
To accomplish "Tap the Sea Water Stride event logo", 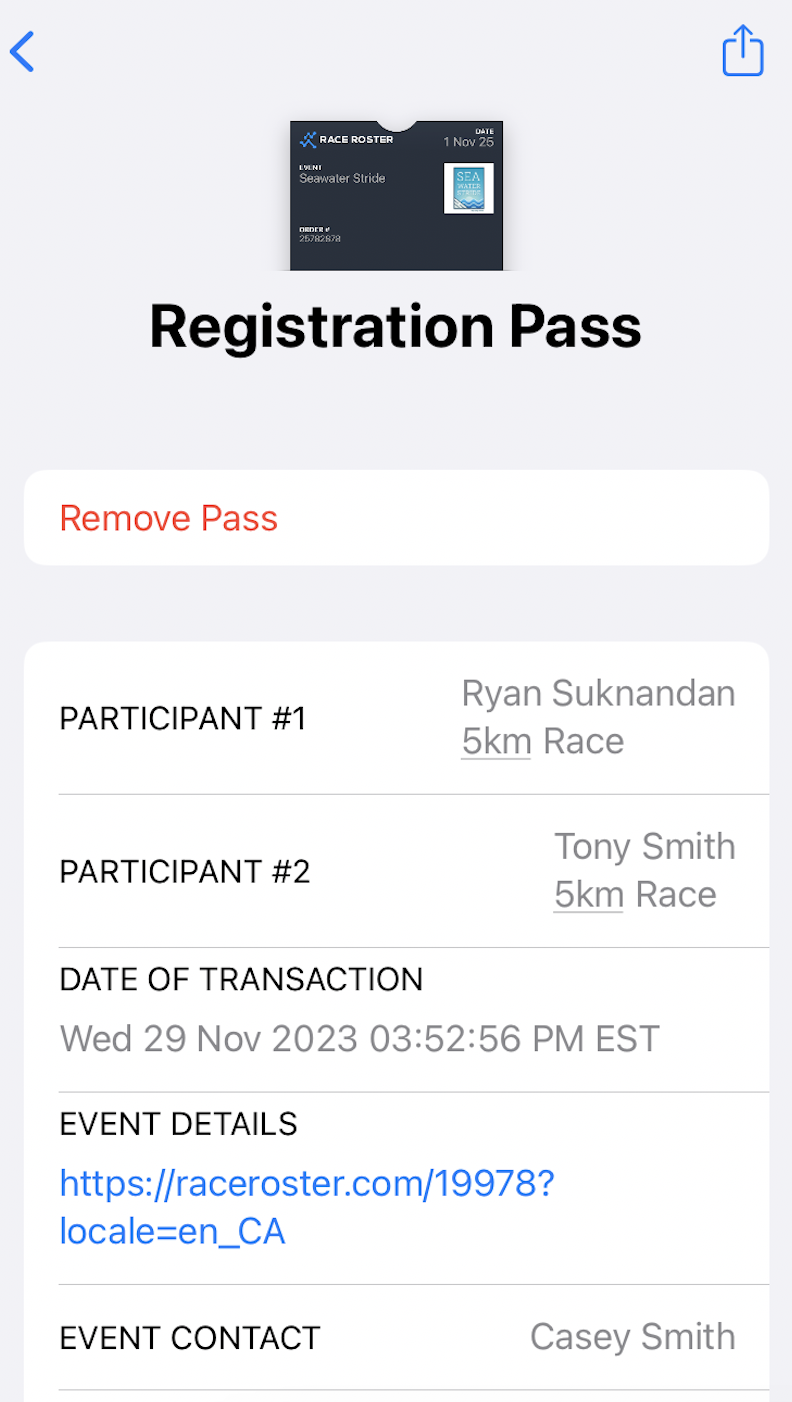I will [x=468, y=188].
